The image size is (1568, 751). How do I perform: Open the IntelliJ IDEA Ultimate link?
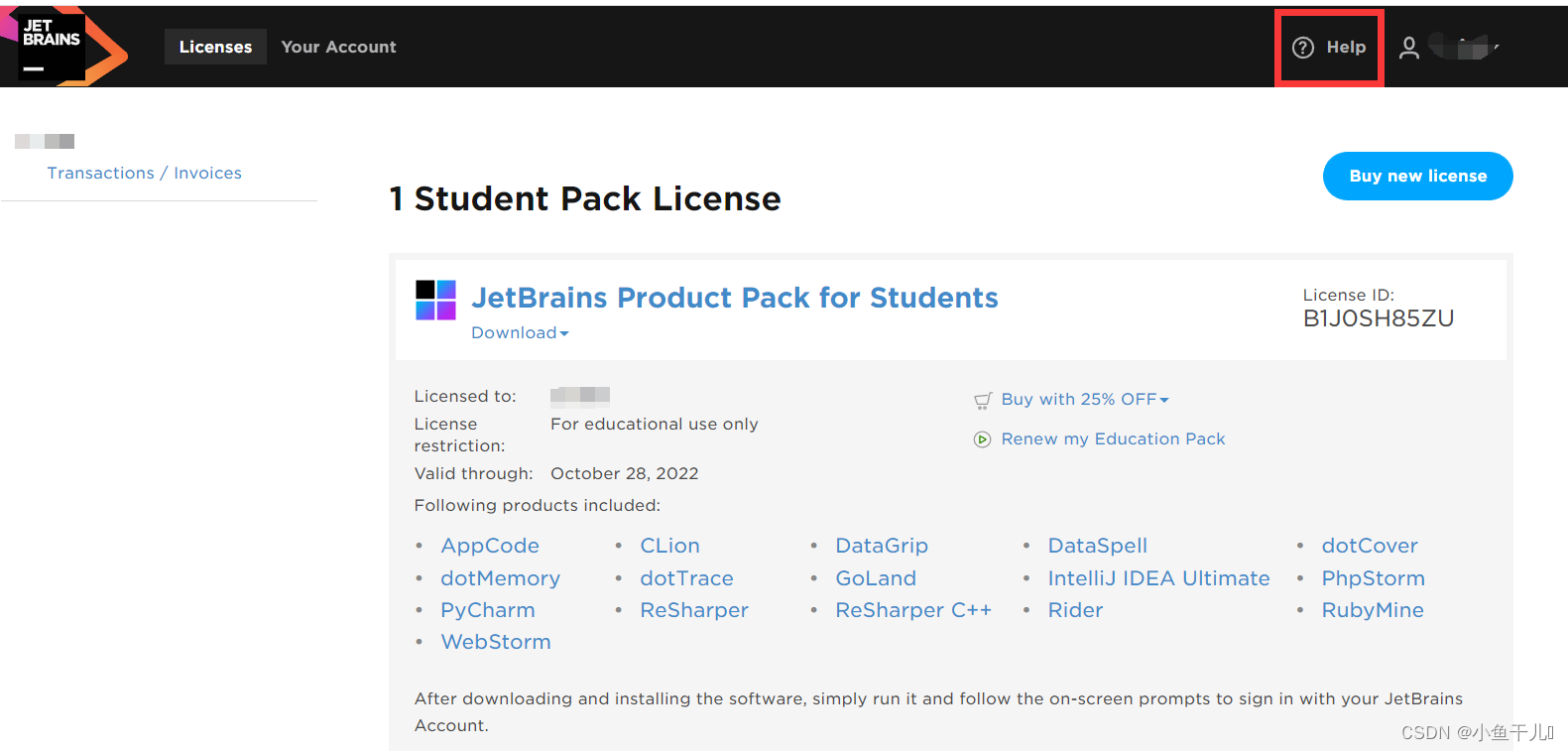1158,578
